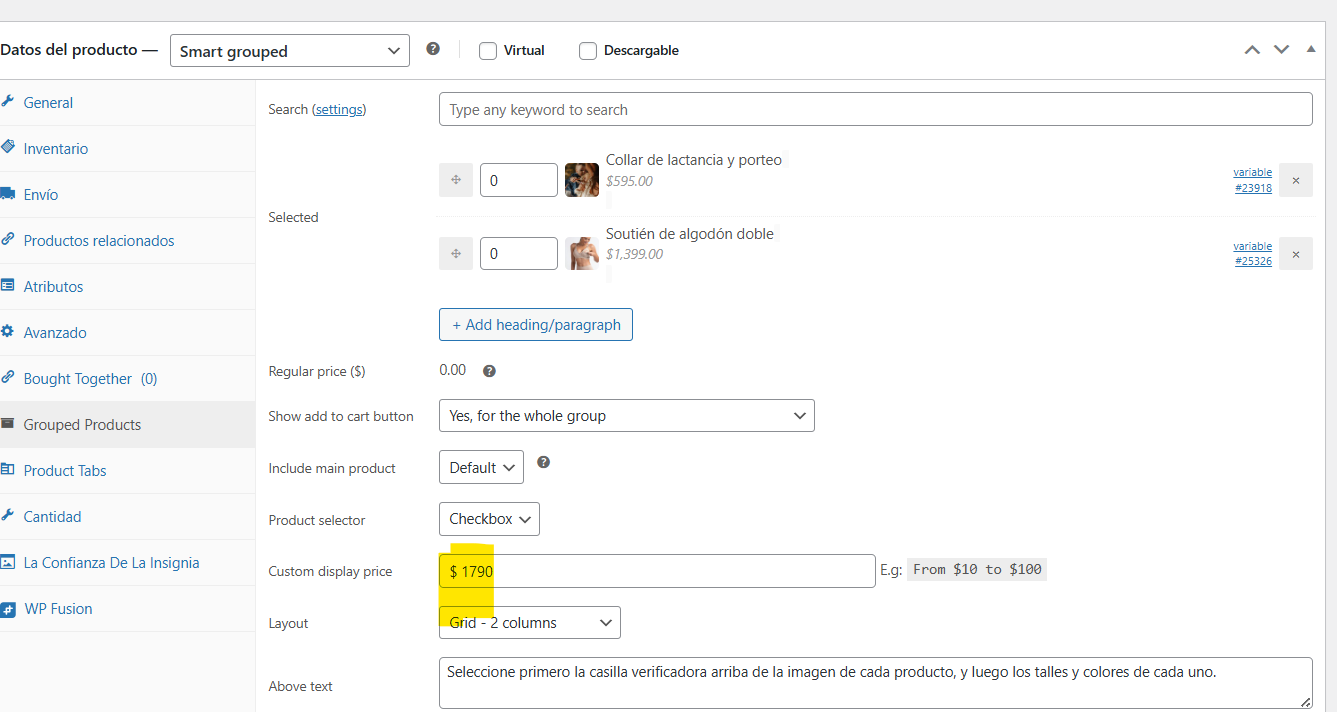The width and height of the screenshot is (1337, 712).
Task: Click Add heading/paragraph button
Action: [535, 325]
